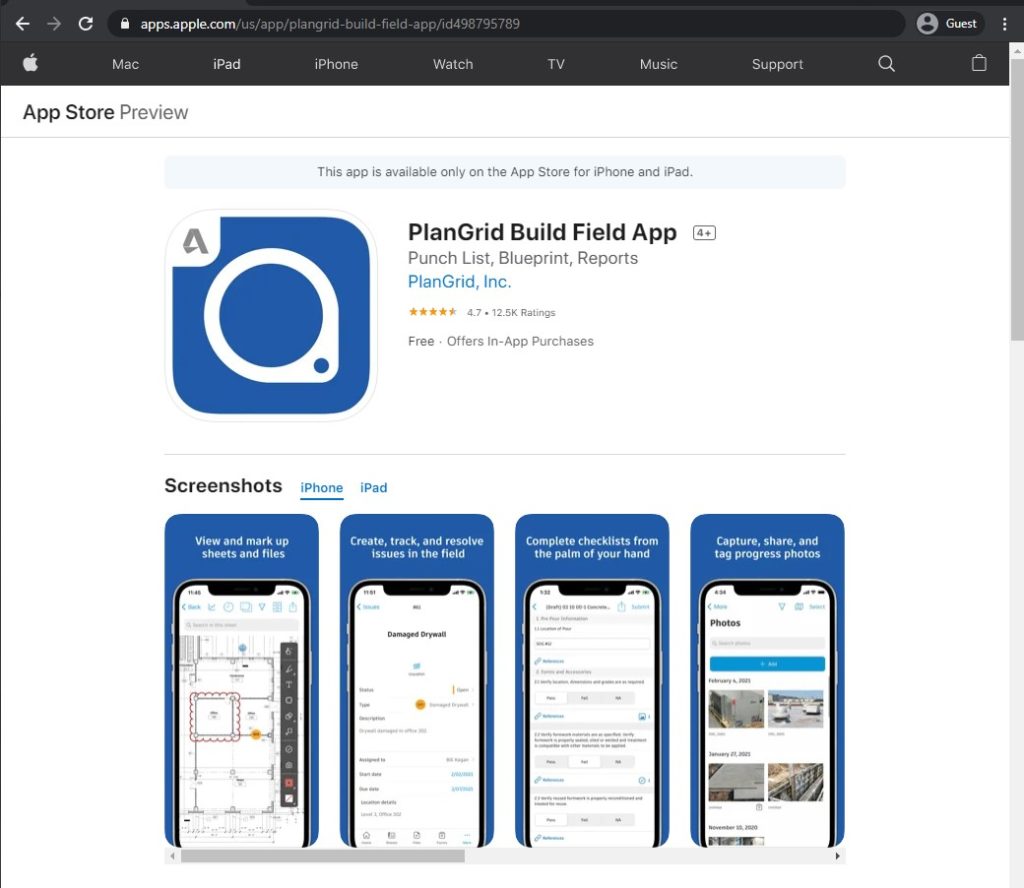1024x888 pixels.
Task: Open the Apple site search
Action: coord(886,63)
